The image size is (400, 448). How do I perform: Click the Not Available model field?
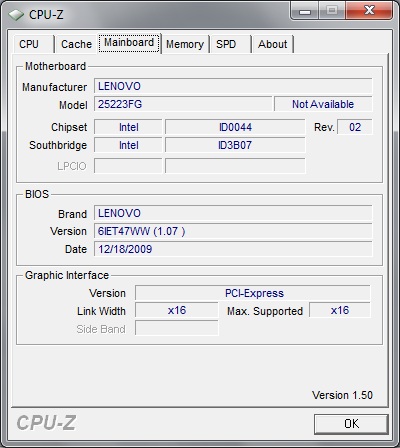click(x=323, y=104)
